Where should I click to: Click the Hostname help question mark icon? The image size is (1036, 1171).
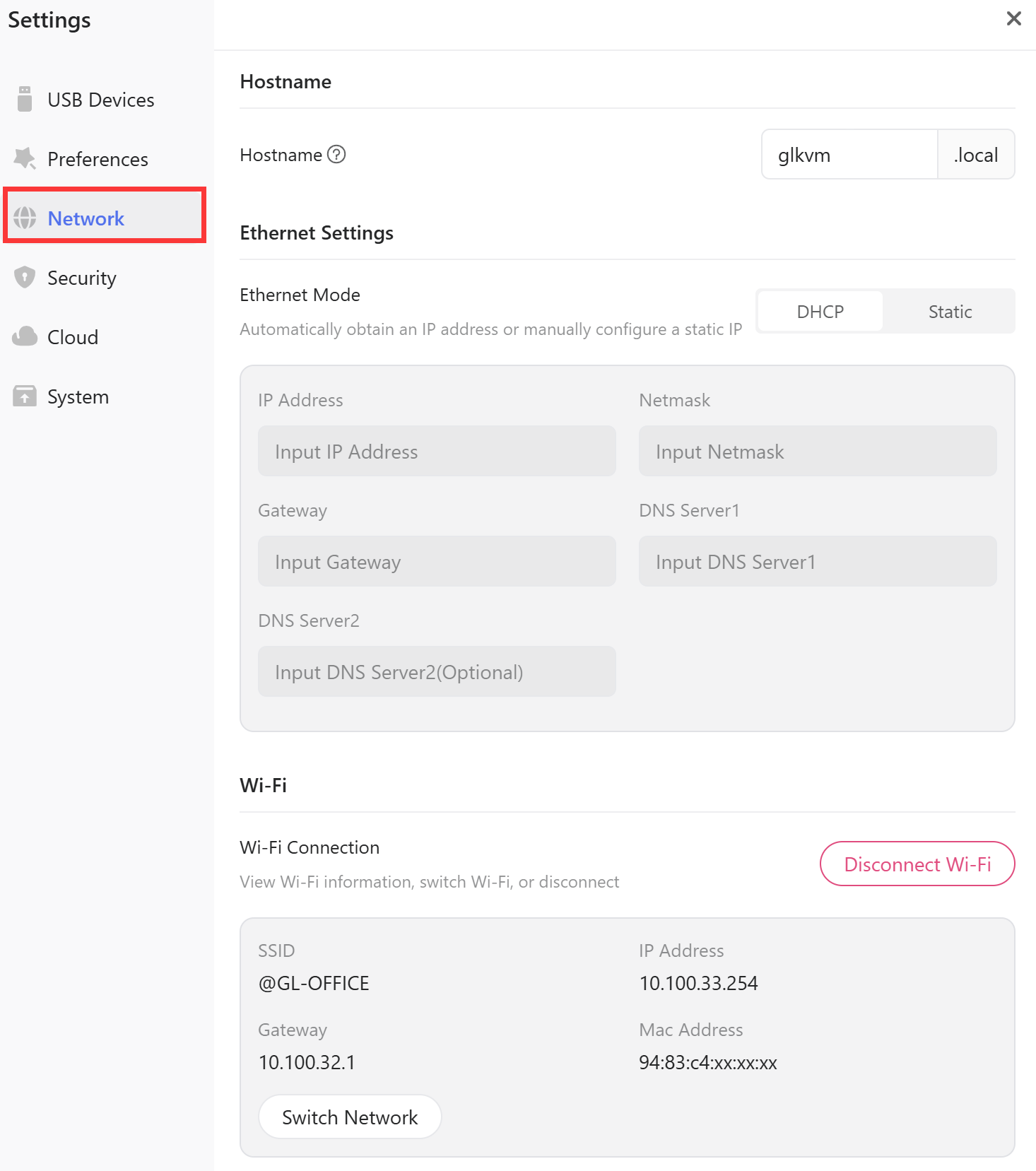pos(337,154)
